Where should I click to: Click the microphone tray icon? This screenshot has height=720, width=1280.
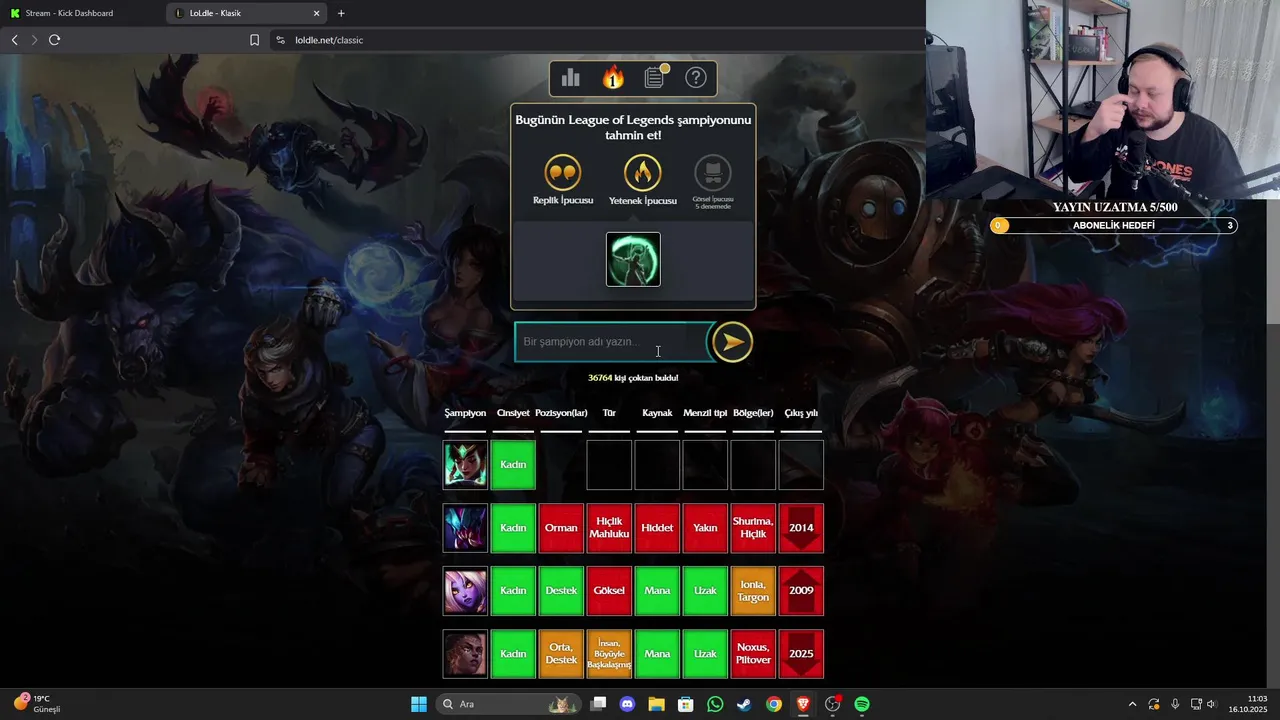tap(1175, 704)
